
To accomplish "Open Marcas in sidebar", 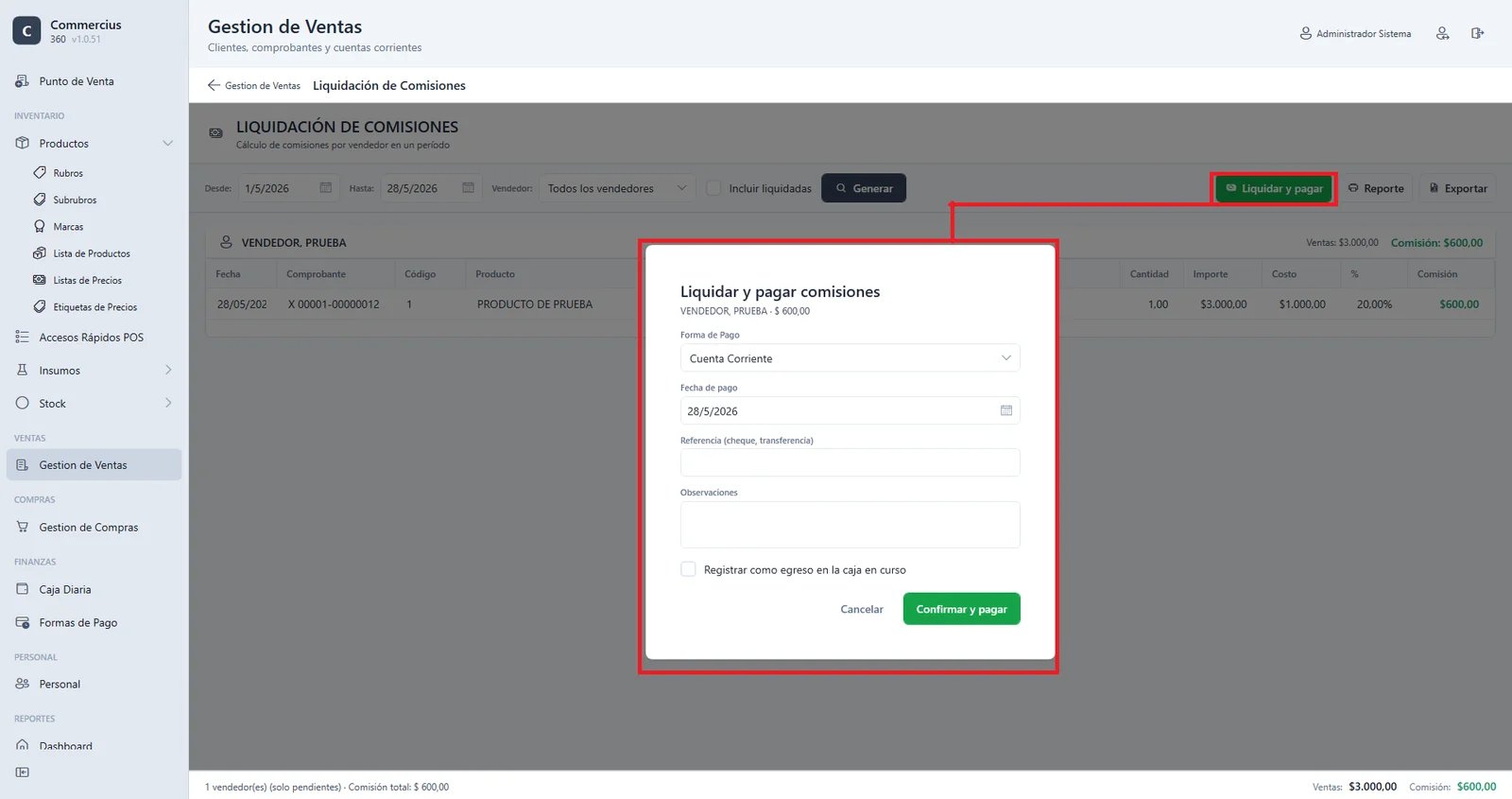I will tap(68, 227).
